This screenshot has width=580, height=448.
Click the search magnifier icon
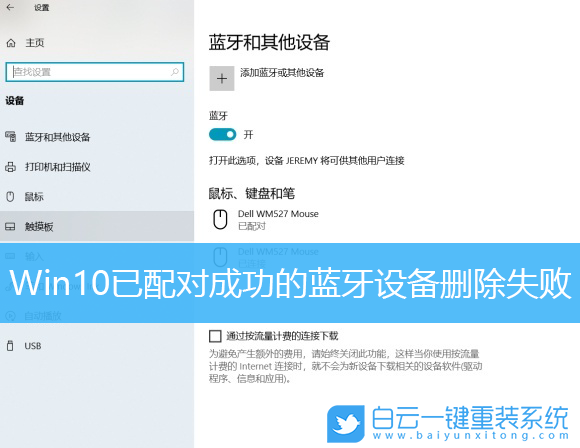click(x=175, y=72)
